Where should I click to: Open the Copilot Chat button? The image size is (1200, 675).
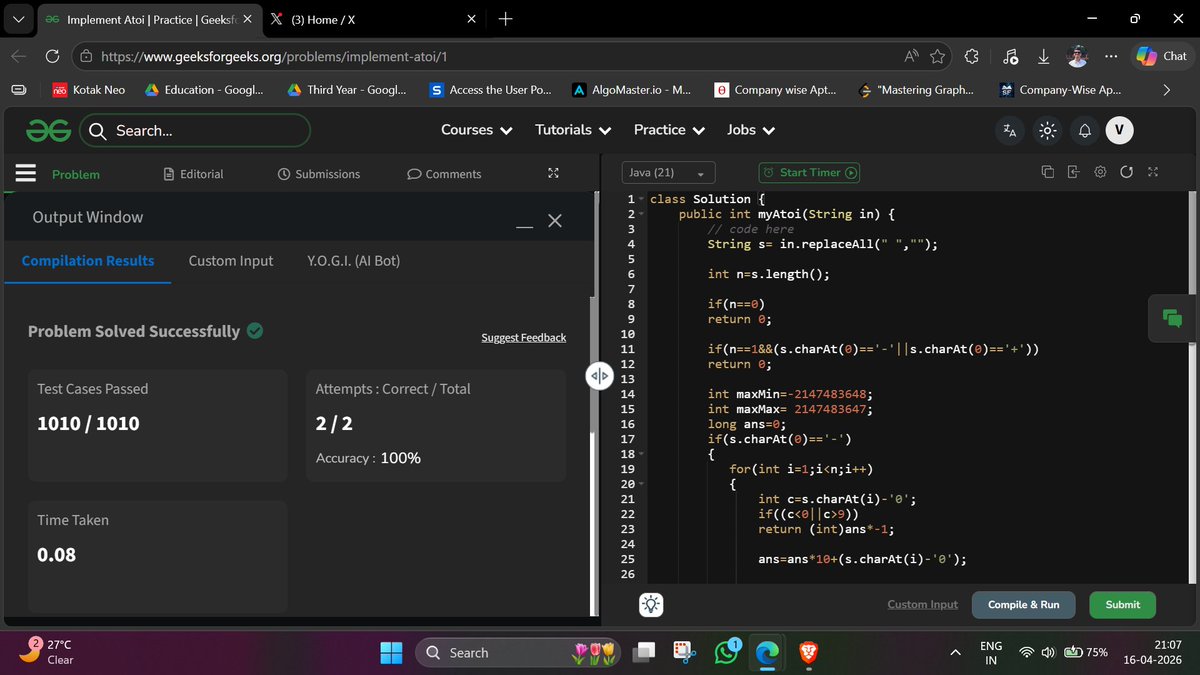[1161, 57]
